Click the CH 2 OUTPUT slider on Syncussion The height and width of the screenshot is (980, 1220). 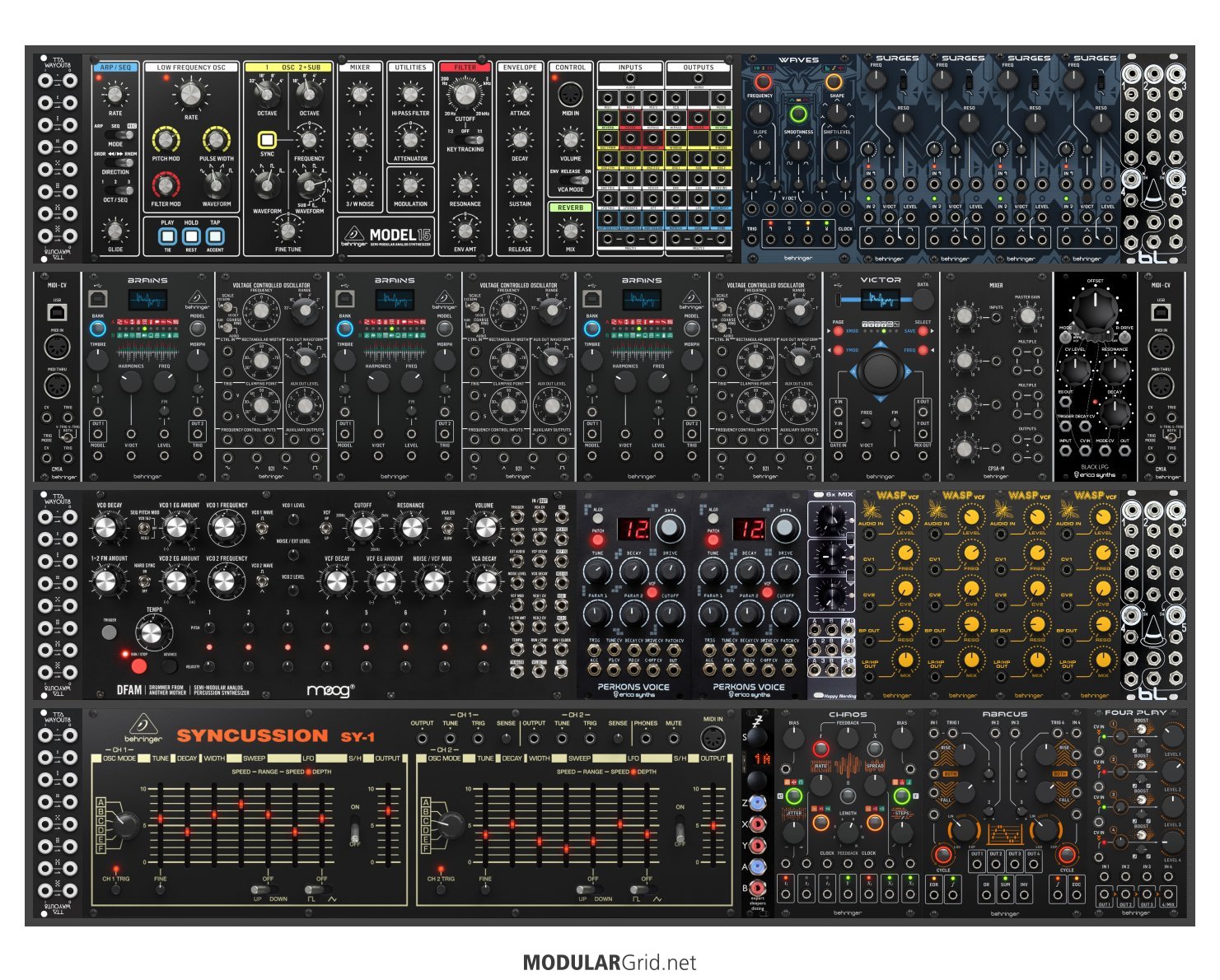tap(713, 824)
